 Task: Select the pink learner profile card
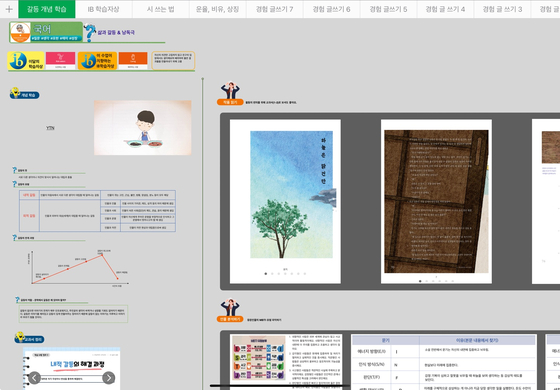point(60,60)
